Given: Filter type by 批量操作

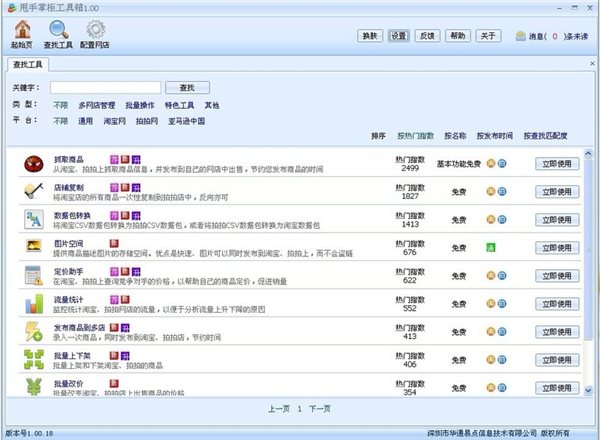Looking at the screenshot, I should point(140,105).
